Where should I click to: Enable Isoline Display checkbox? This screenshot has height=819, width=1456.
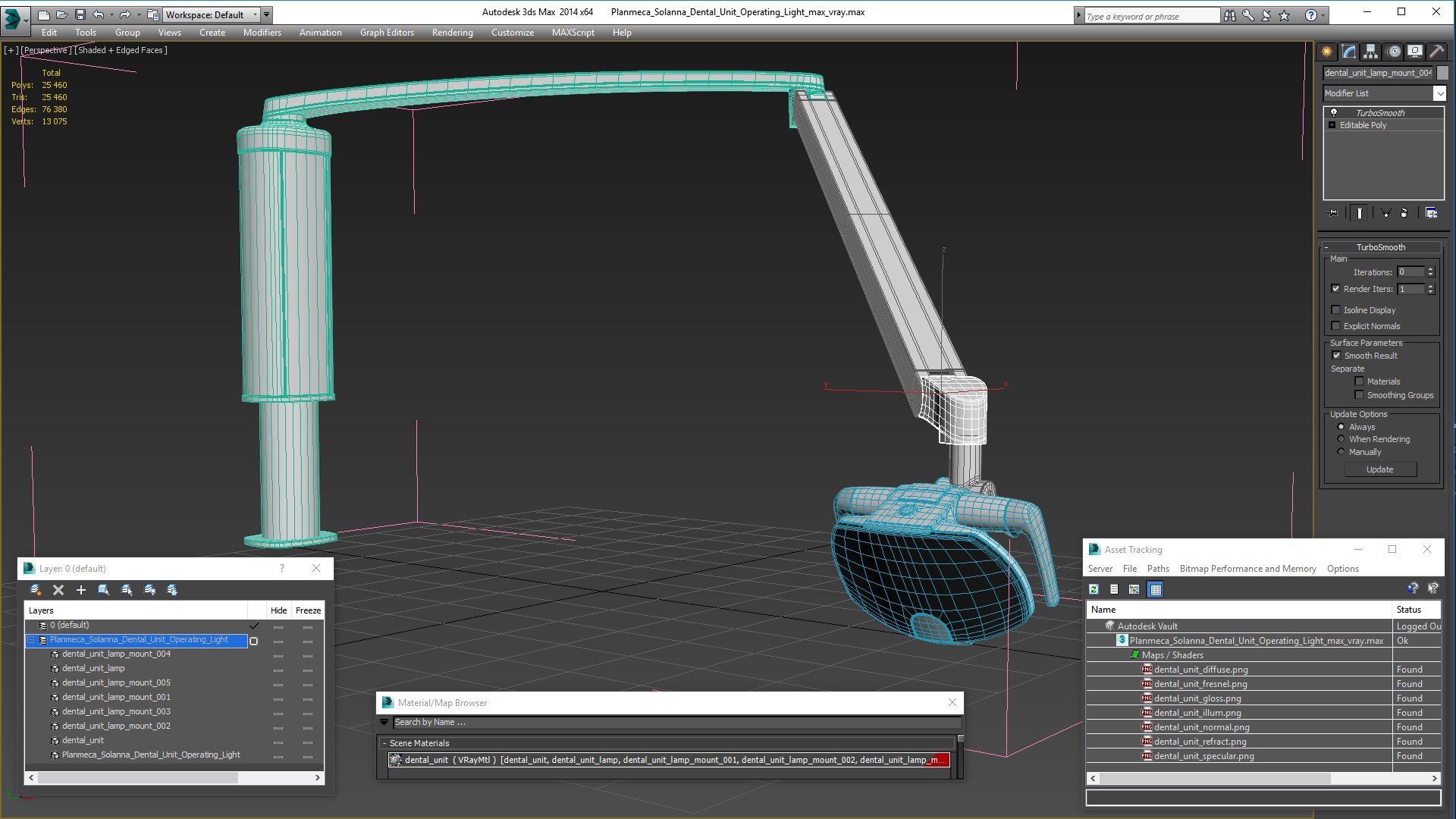coord(1336,310)
